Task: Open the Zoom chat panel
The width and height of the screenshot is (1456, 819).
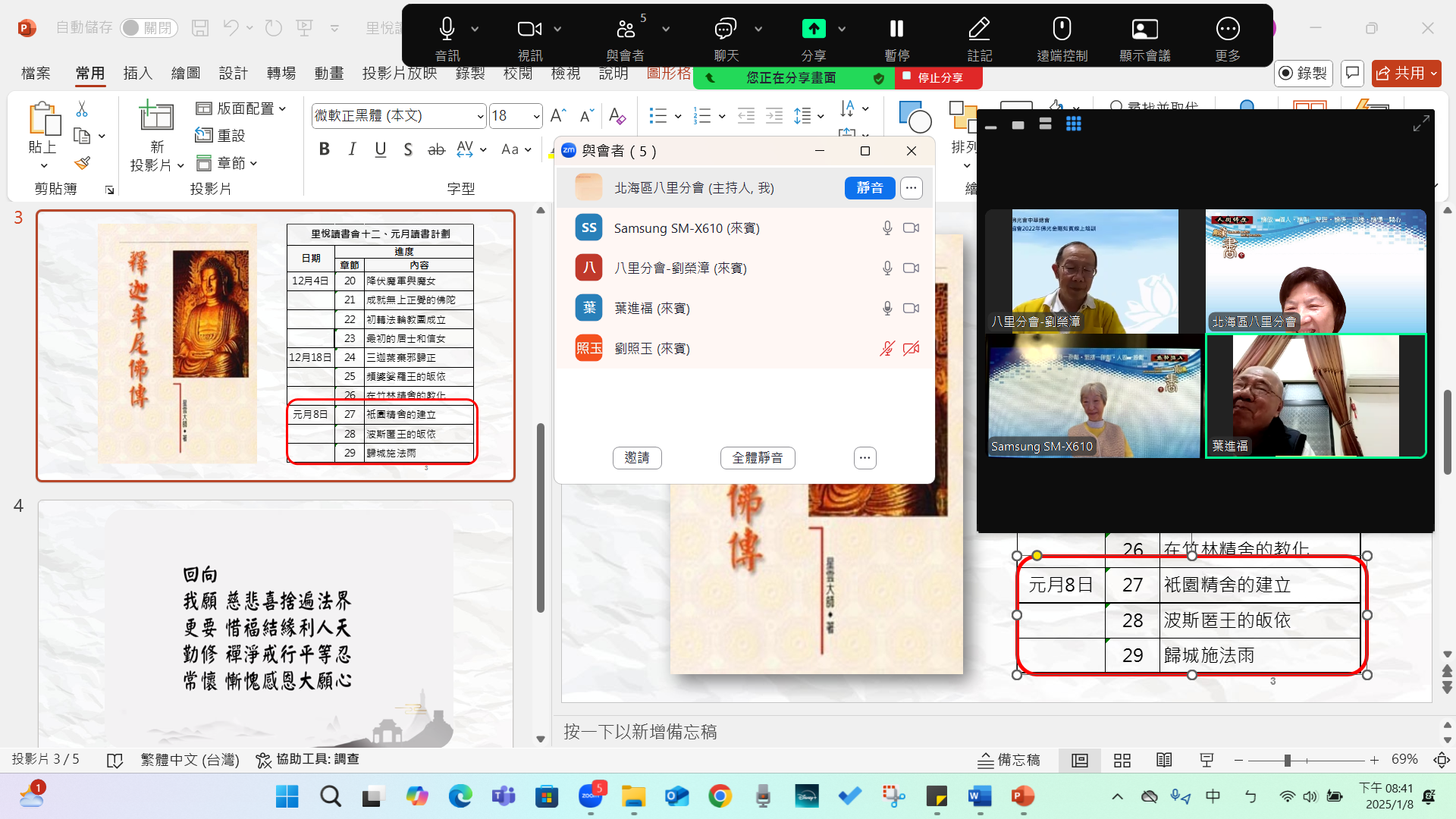Action: click(725, 30)
